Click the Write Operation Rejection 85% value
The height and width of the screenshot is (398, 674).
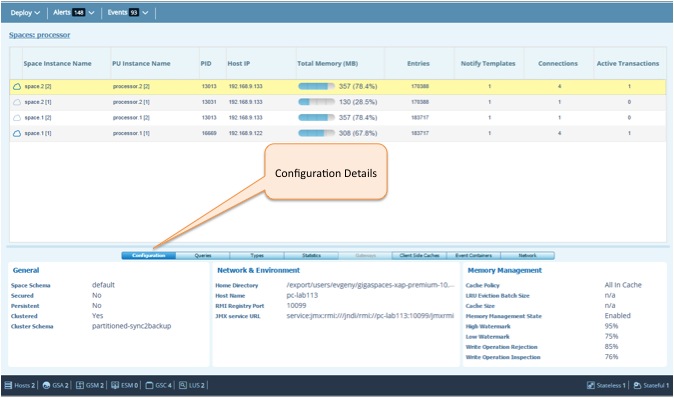point(611,347)
